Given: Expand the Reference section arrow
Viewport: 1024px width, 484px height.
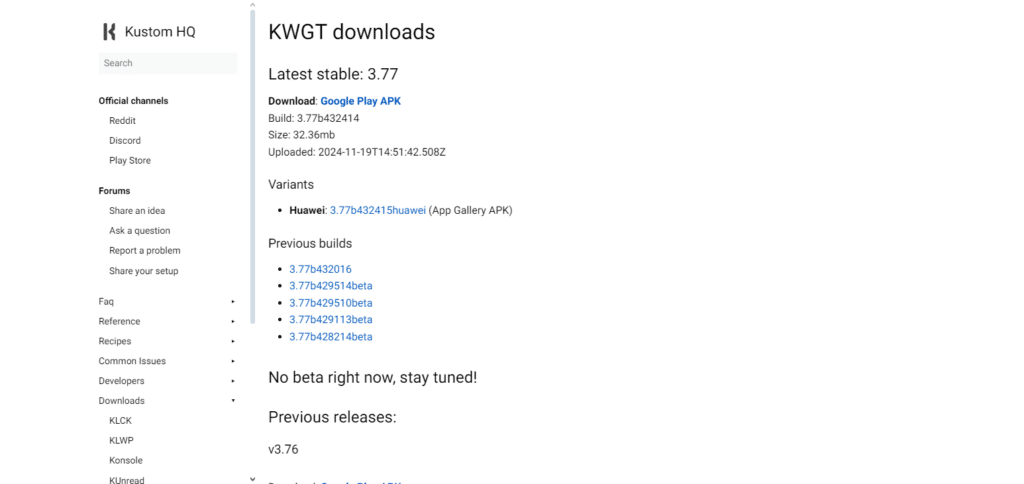Looking at the screenshot, I should click(x=233, y=321).
